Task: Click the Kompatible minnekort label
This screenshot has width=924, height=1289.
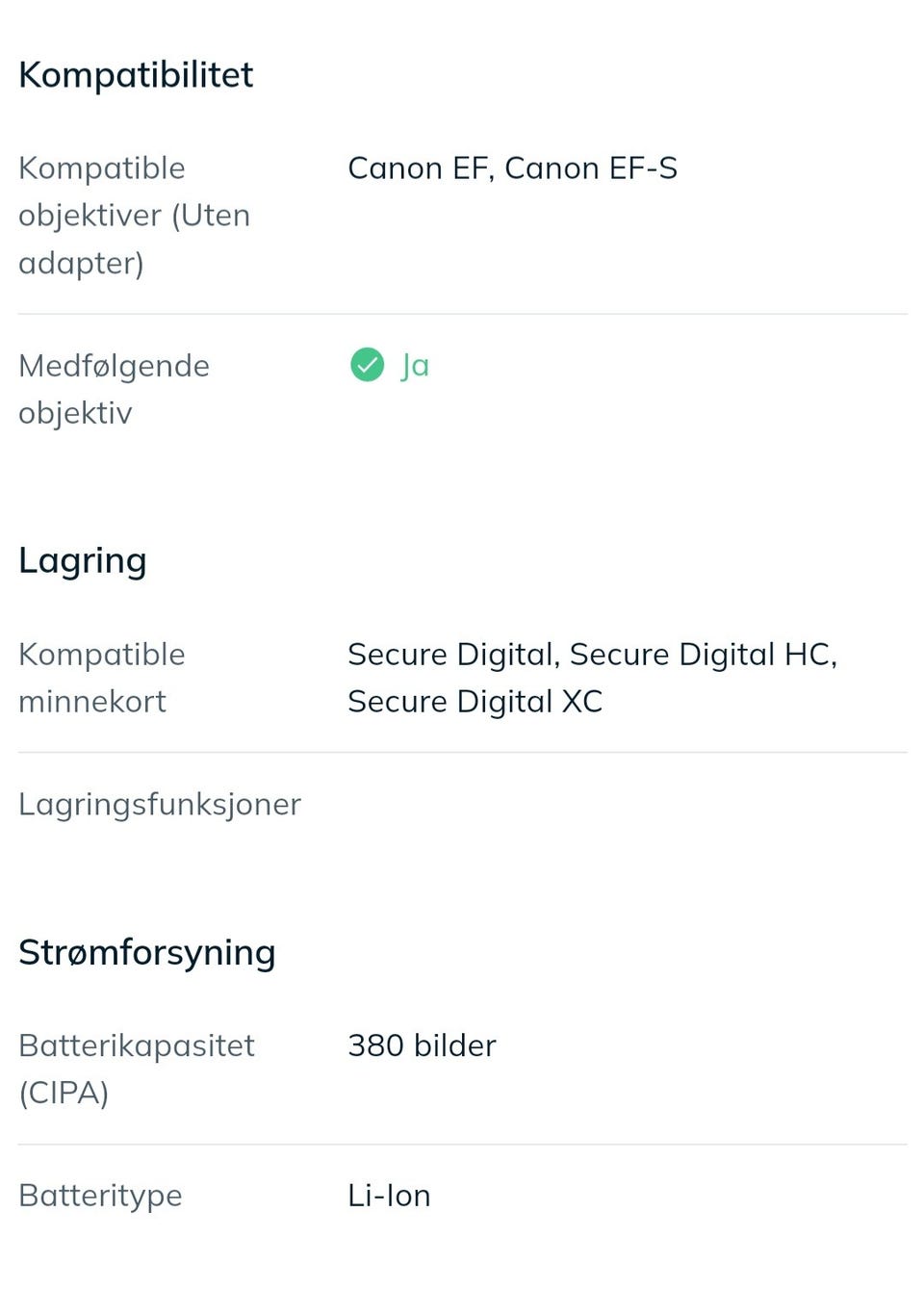Action: (x=102, y=678)
